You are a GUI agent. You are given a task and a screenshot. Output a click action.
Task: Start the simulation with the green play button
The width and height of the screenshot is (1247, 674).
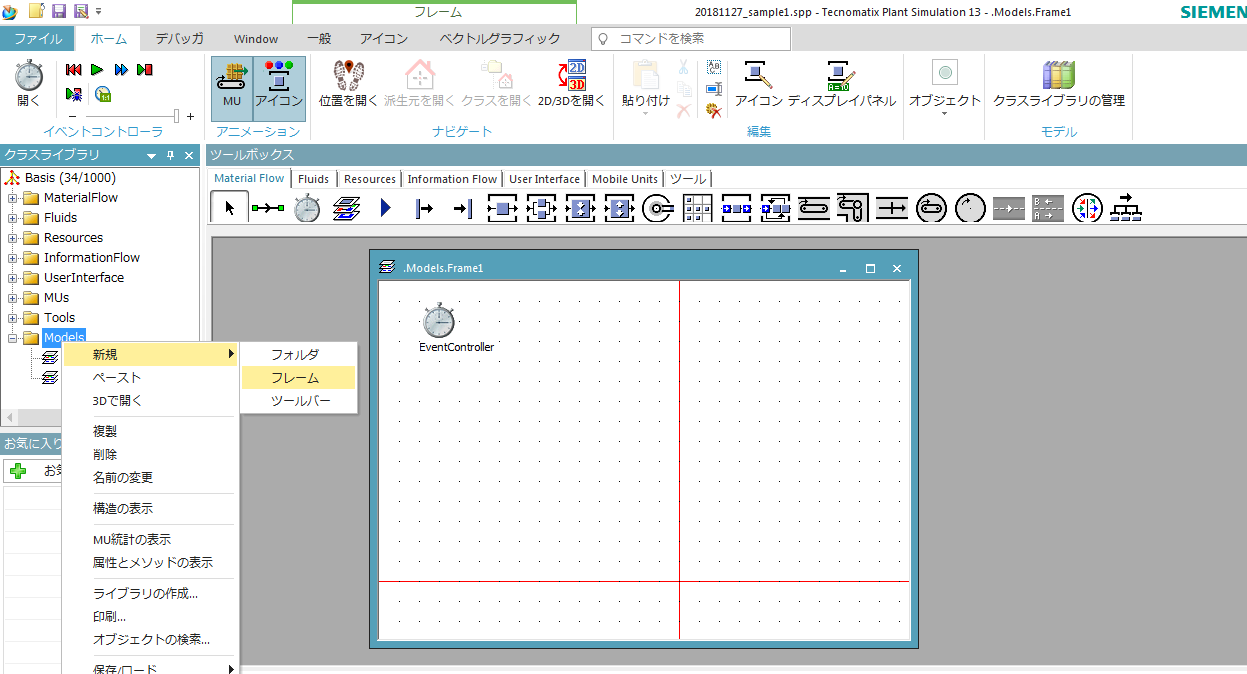click(x=97, y=70)
